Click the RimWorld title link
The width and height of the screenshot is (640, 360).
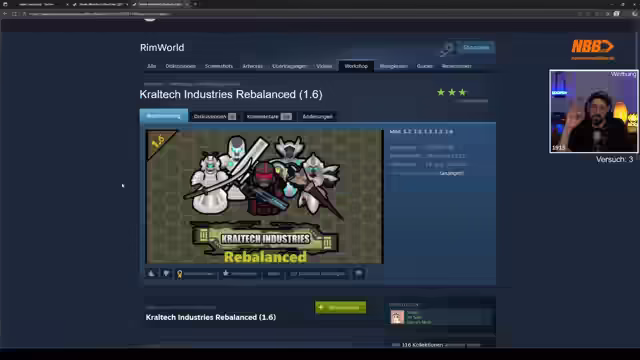(162, 48)
